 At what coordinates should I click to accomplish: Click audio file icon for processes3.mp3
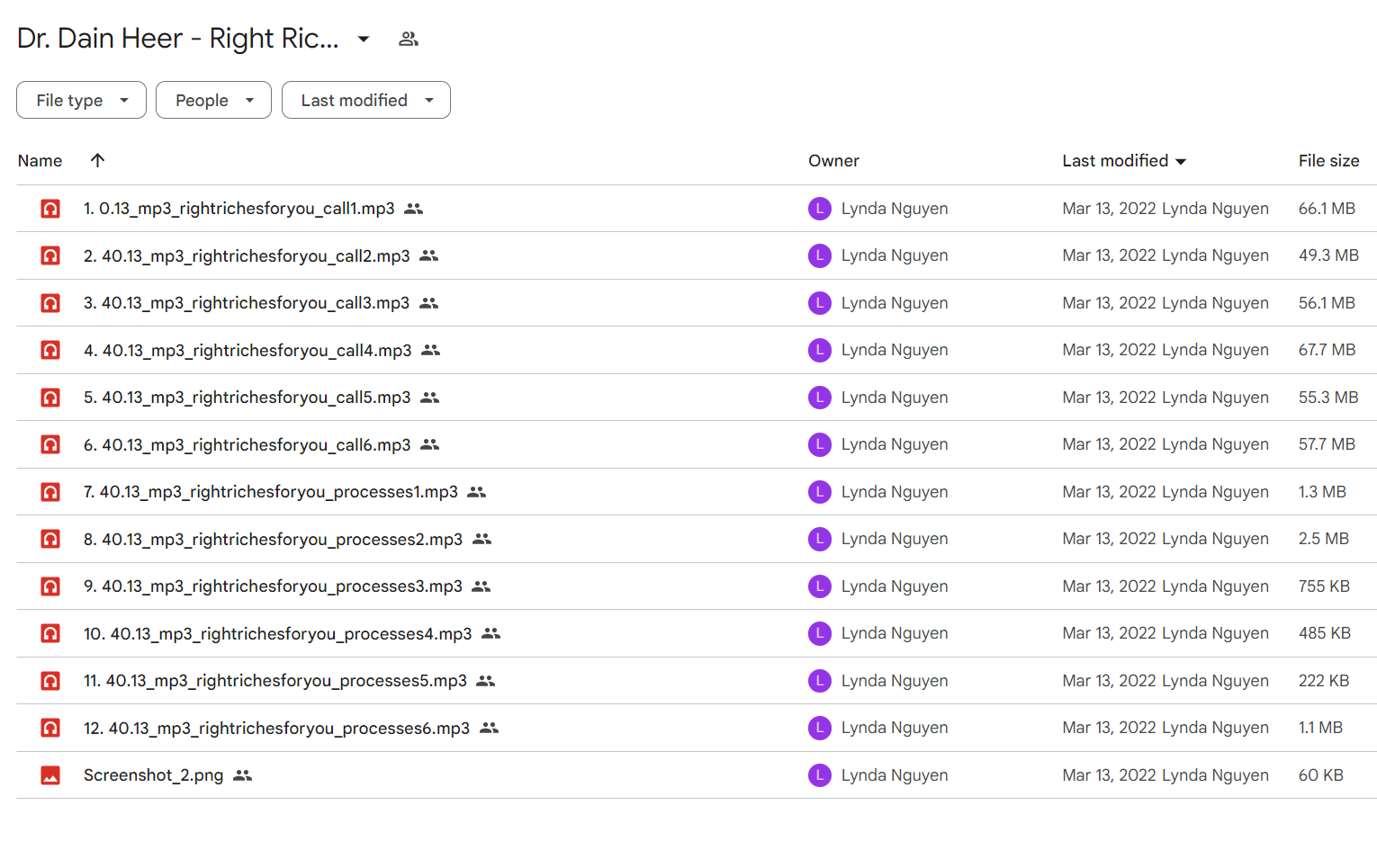coord(50,586)
